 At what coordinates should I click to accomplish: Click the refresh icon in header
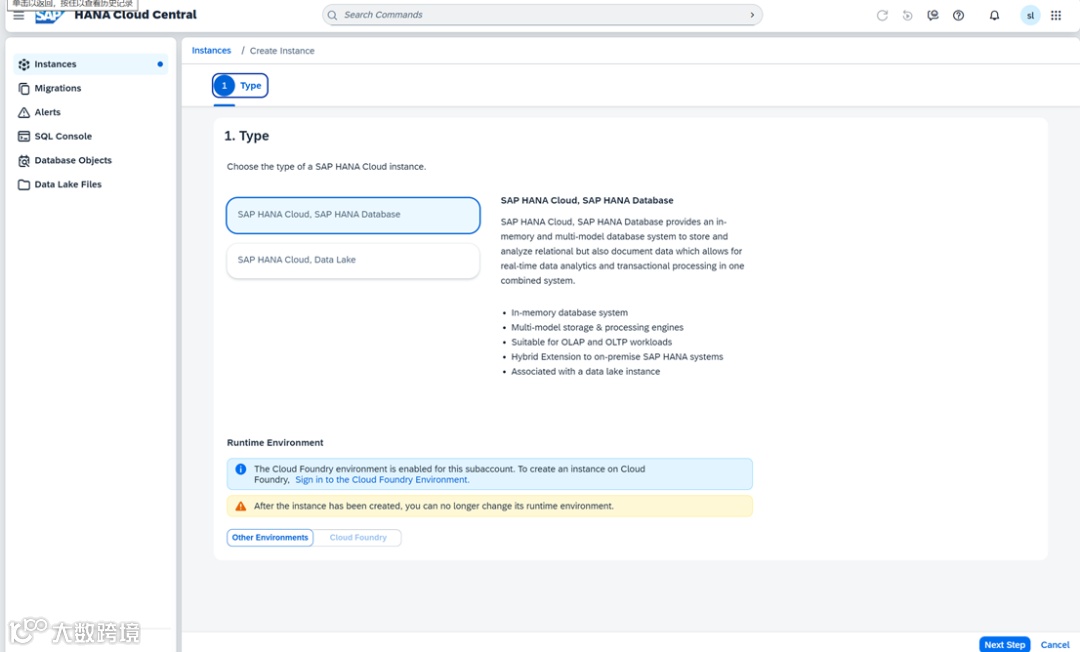[882, 15]
